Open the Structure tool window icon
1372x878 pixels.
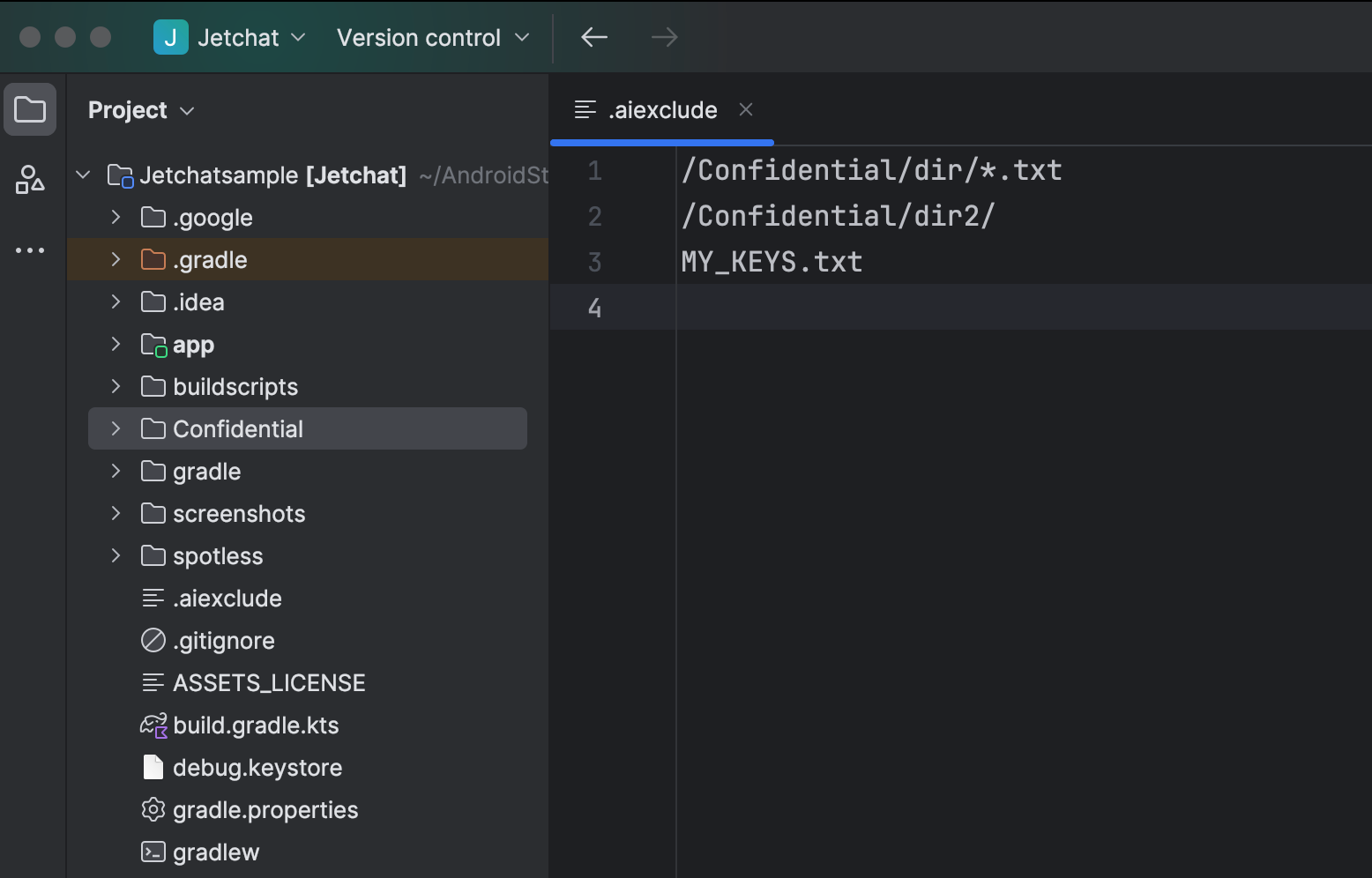30,181
